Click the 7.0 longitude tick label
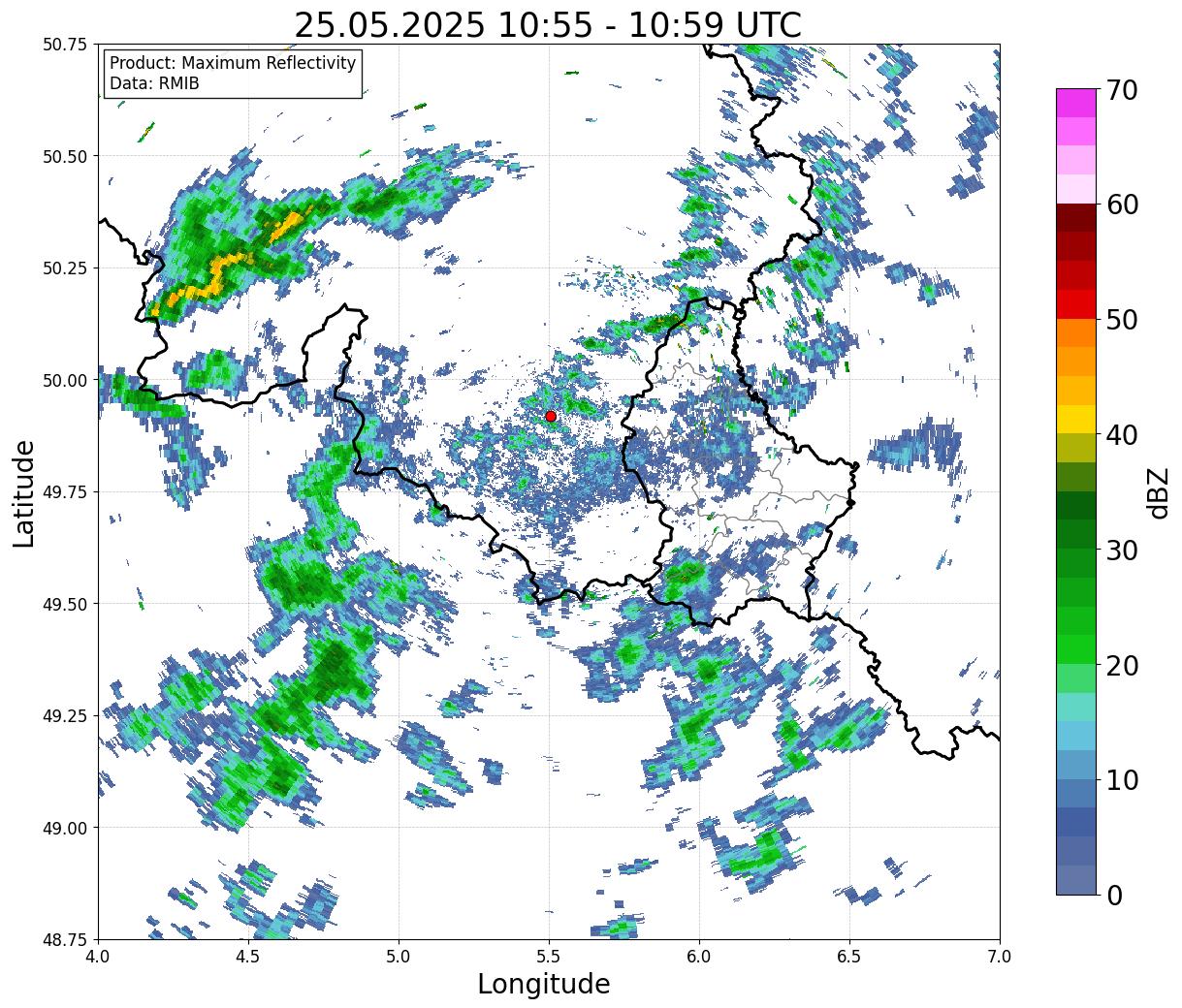 (x=1000, y=957)
